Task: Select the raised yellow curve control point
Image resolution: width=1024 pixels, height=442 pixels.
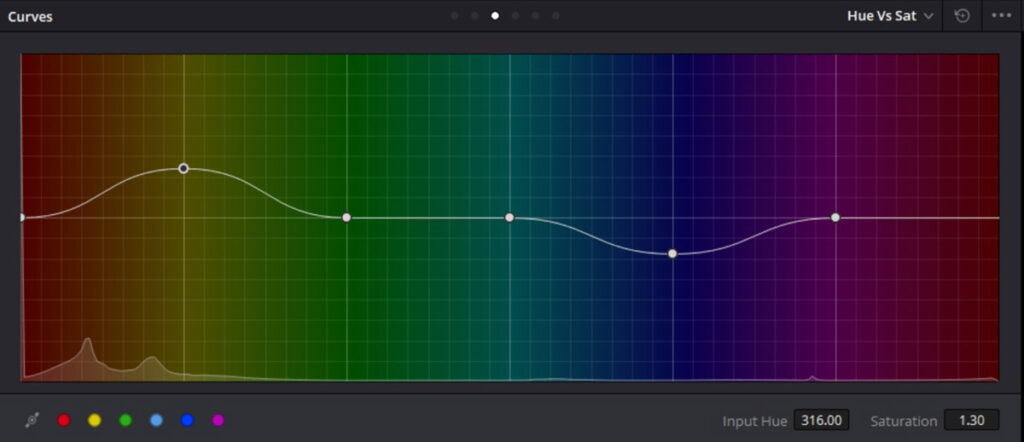Action: [x=184, y=168]
